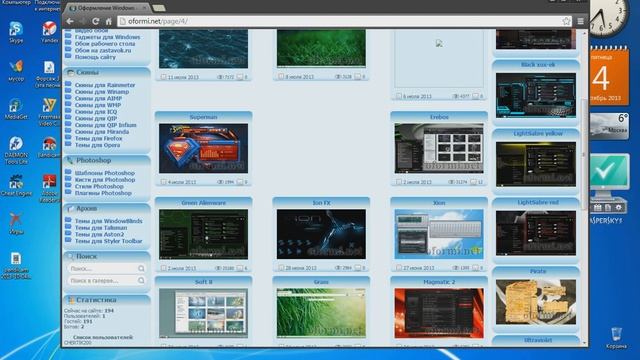Click the new tab button
The height and width of the screenshot is (360, 640).
pos(158,8)
